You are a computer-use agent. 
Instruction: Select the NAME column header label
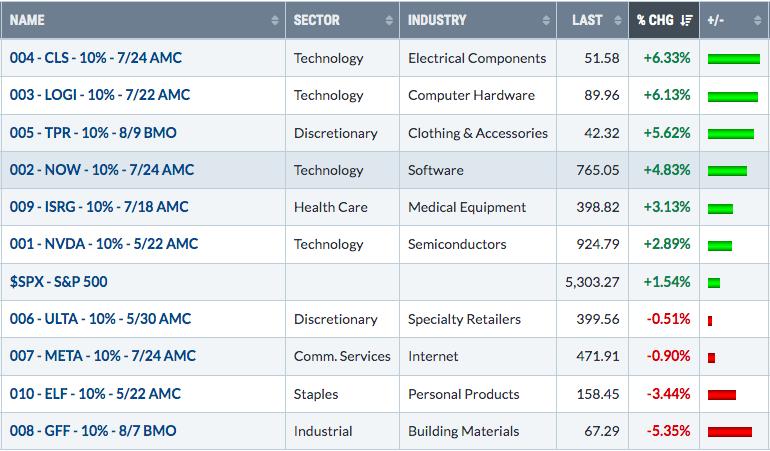pyautogui.click(x=27, y=20)
